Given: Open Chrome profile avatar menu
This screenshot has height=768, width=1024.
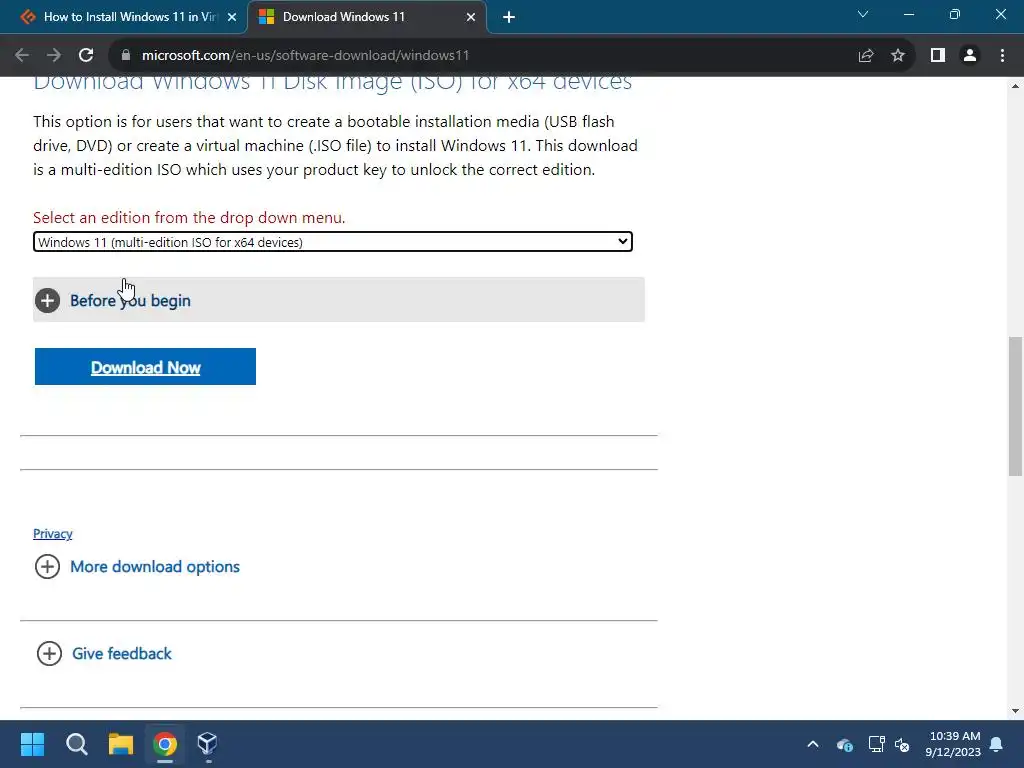Looking at the screenshot, I should (970, 56).
